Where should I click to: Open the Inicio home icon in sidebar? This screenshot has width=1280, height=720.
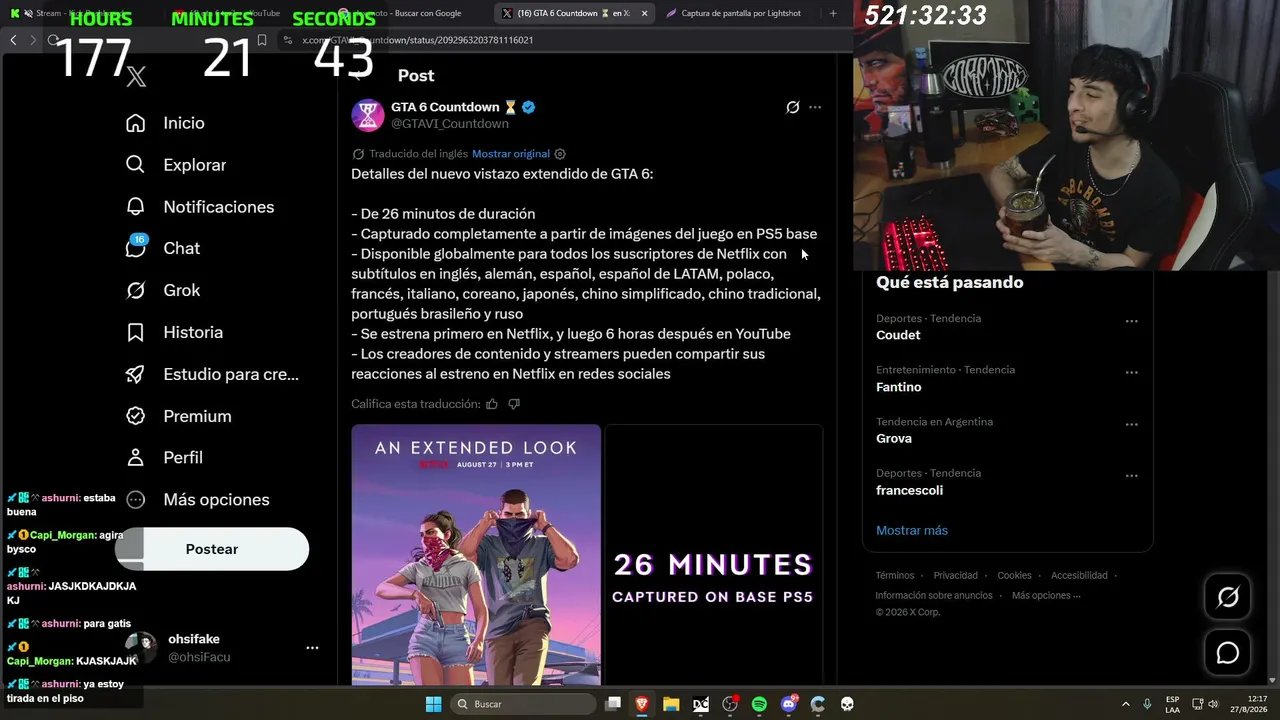pyautogui.click(x=136, y=123)
